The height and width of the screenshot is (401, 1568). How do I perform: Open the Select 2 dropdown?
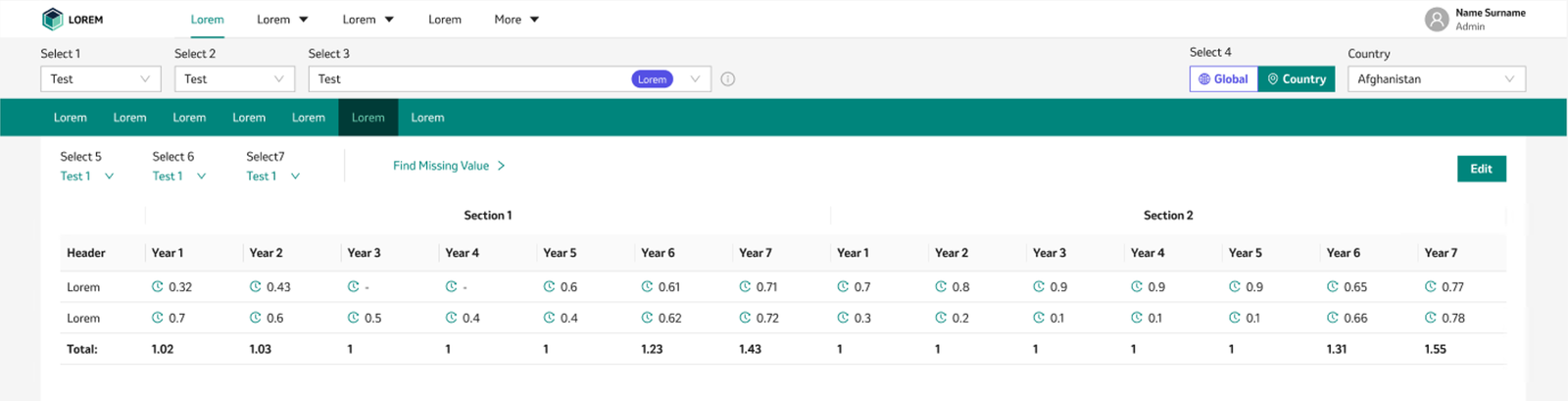[x=234, y=79]
